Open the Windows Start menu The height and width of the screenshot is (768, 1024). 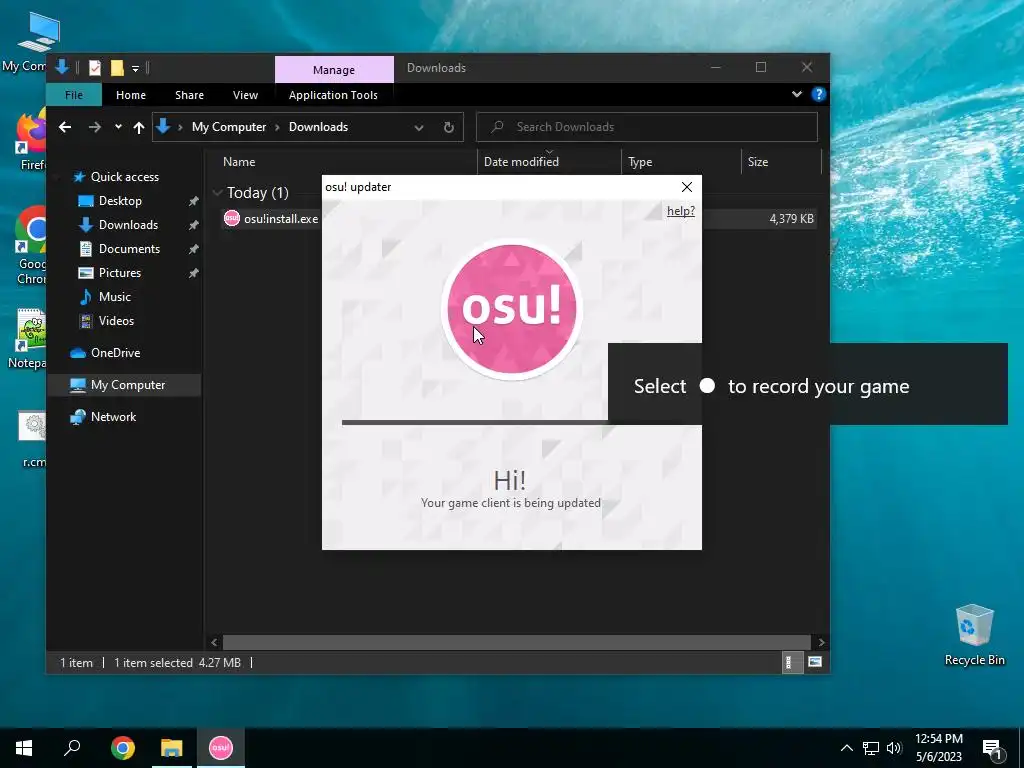[24, 748]
